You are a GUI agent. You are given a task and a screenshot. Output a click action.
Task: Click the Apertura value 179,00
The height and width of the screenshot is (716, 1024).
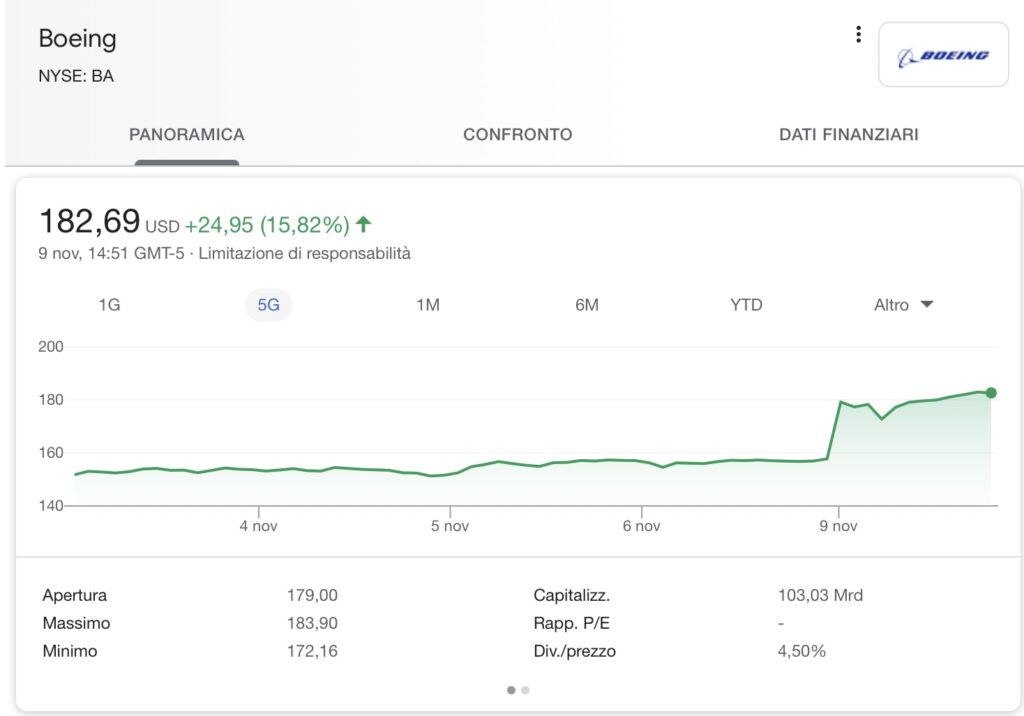pos(312,595)
